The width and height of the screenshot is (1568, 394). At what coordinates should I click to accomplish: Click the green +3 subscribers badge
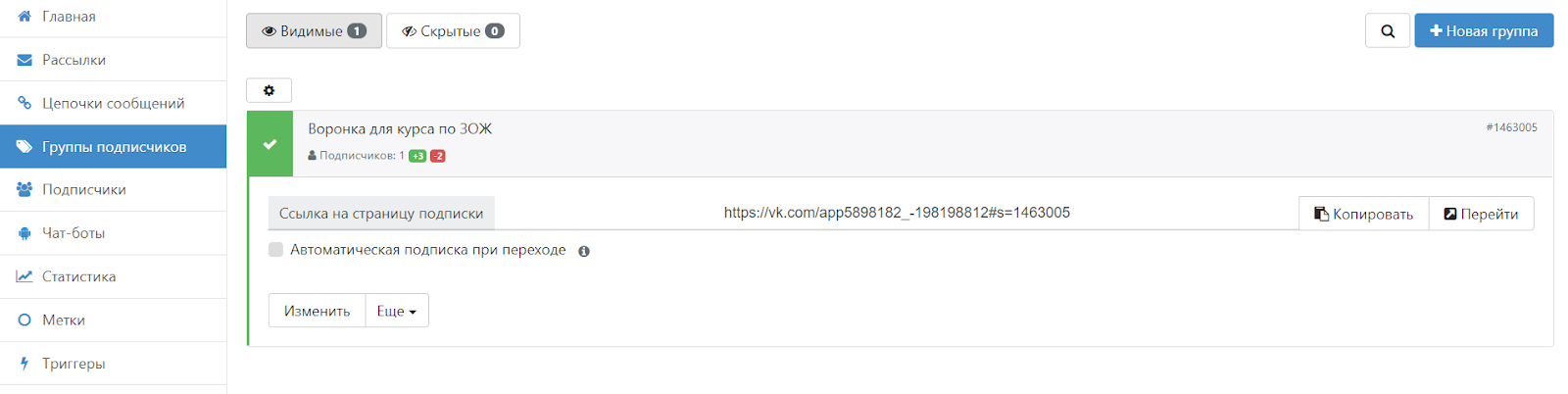[417, 156]
